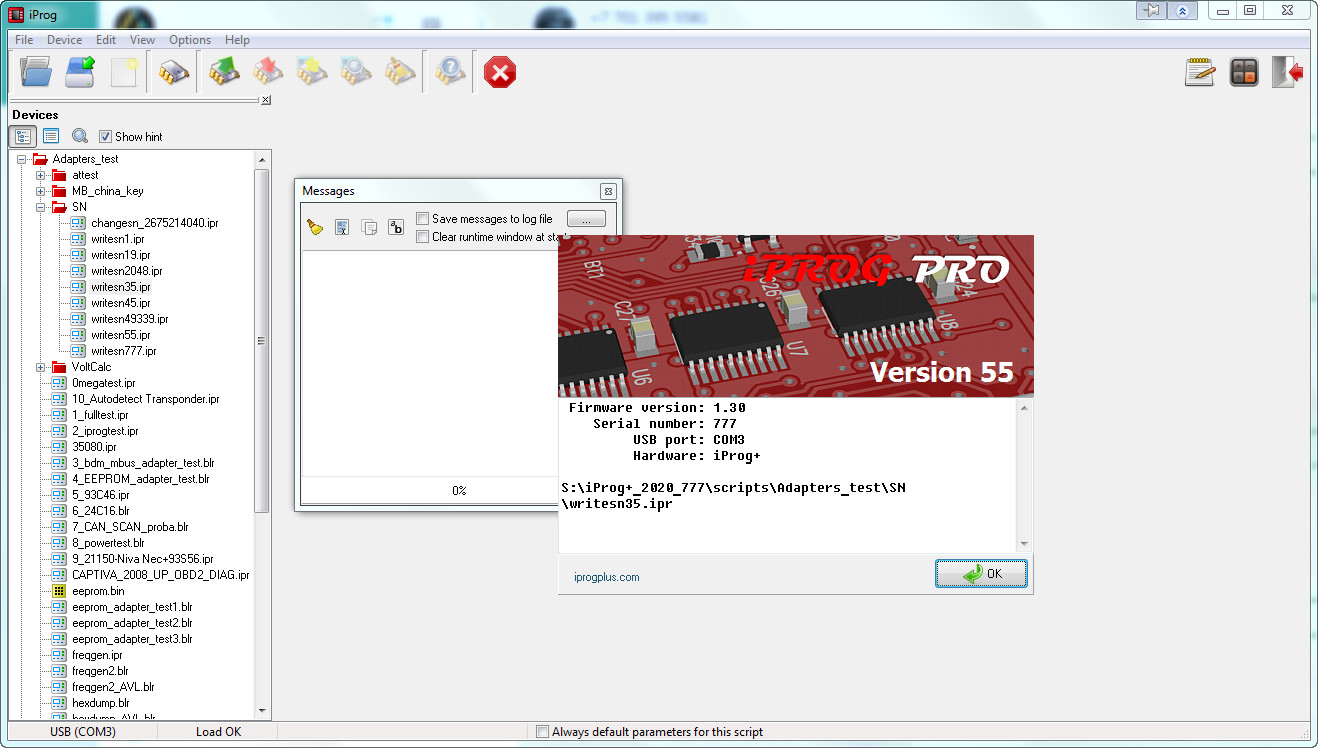Image resolution: width=1318 pixels, height=748 pixels.
Task: Click the '...' browse log file button
Action: [x=586, y=219]
